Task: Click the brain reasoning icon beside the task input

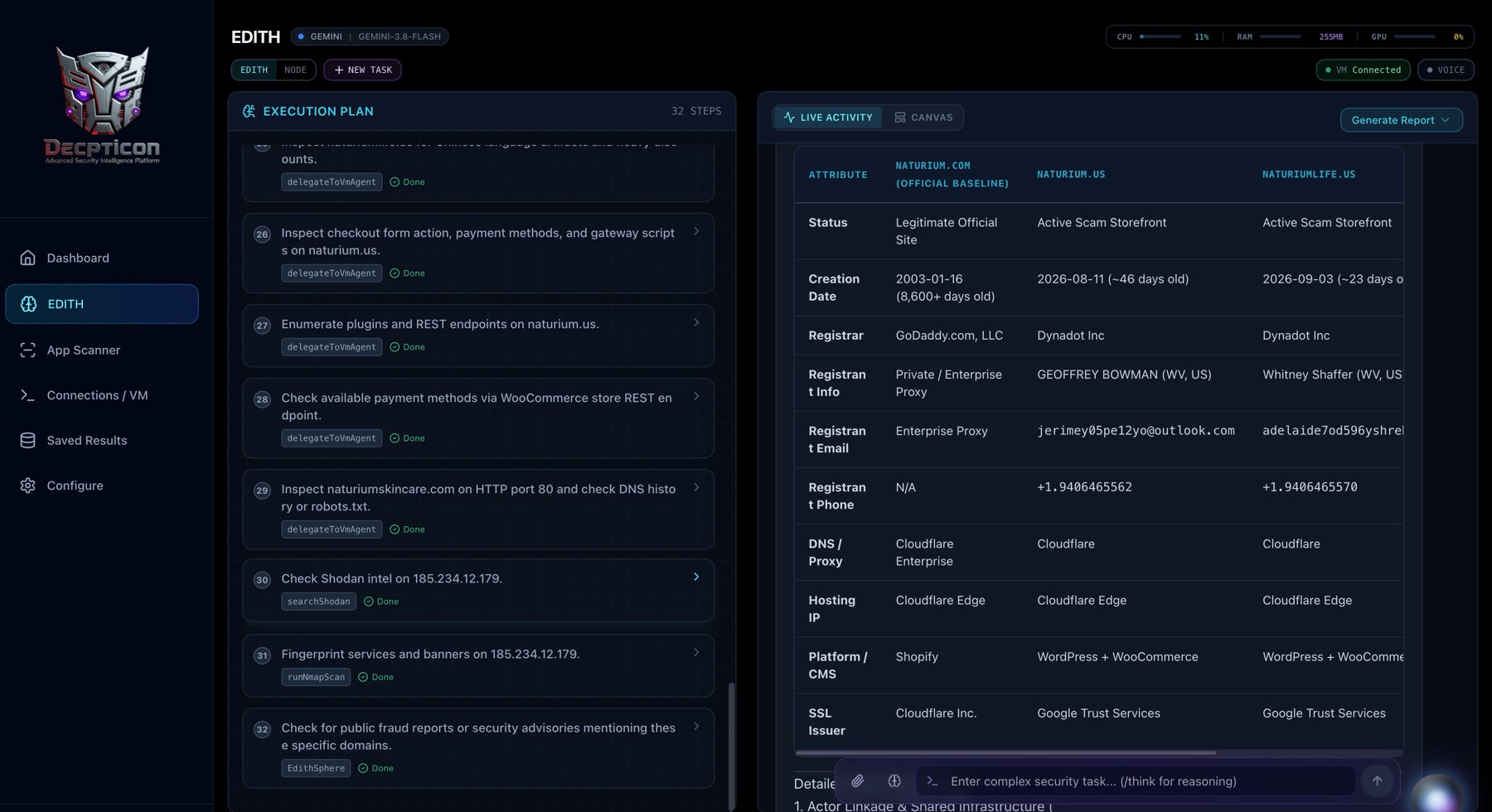Action: [894, 781]
